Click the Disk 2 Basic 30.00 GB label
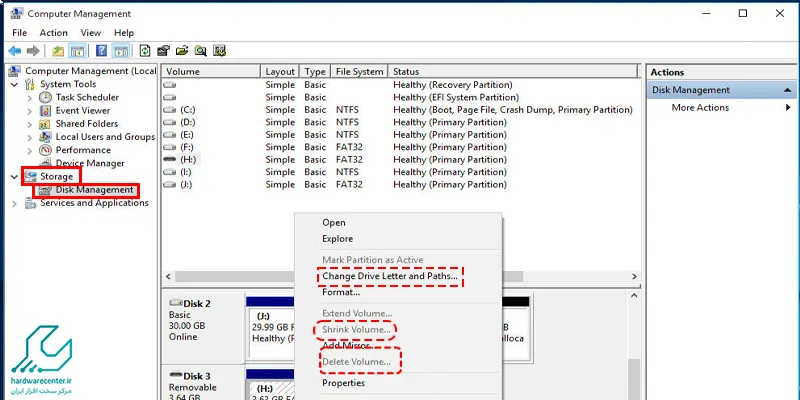Screen dimensions: 800x400 [x=204, y=327]
